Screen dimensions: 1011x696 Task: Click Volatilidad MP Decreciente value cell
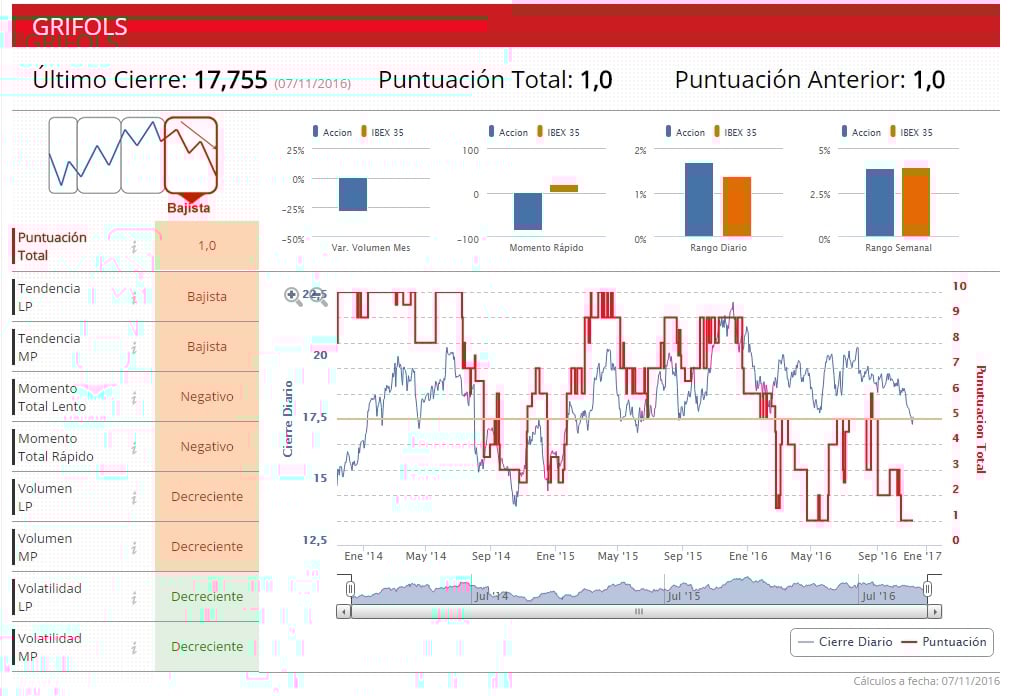(x=207, y=646)
